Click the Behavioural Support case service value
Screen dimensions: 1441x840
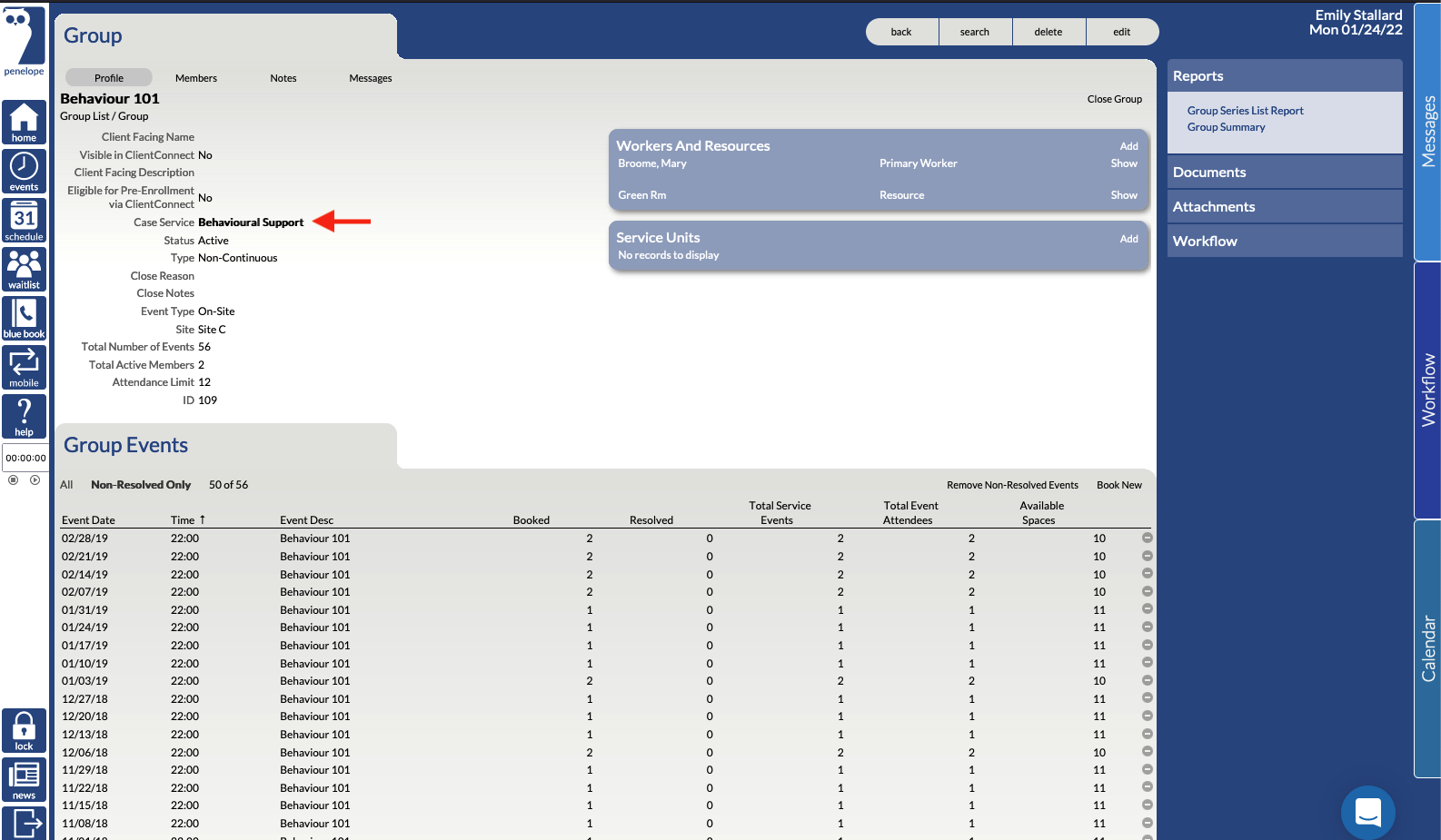pyautogui.click(x=251, y=222)
